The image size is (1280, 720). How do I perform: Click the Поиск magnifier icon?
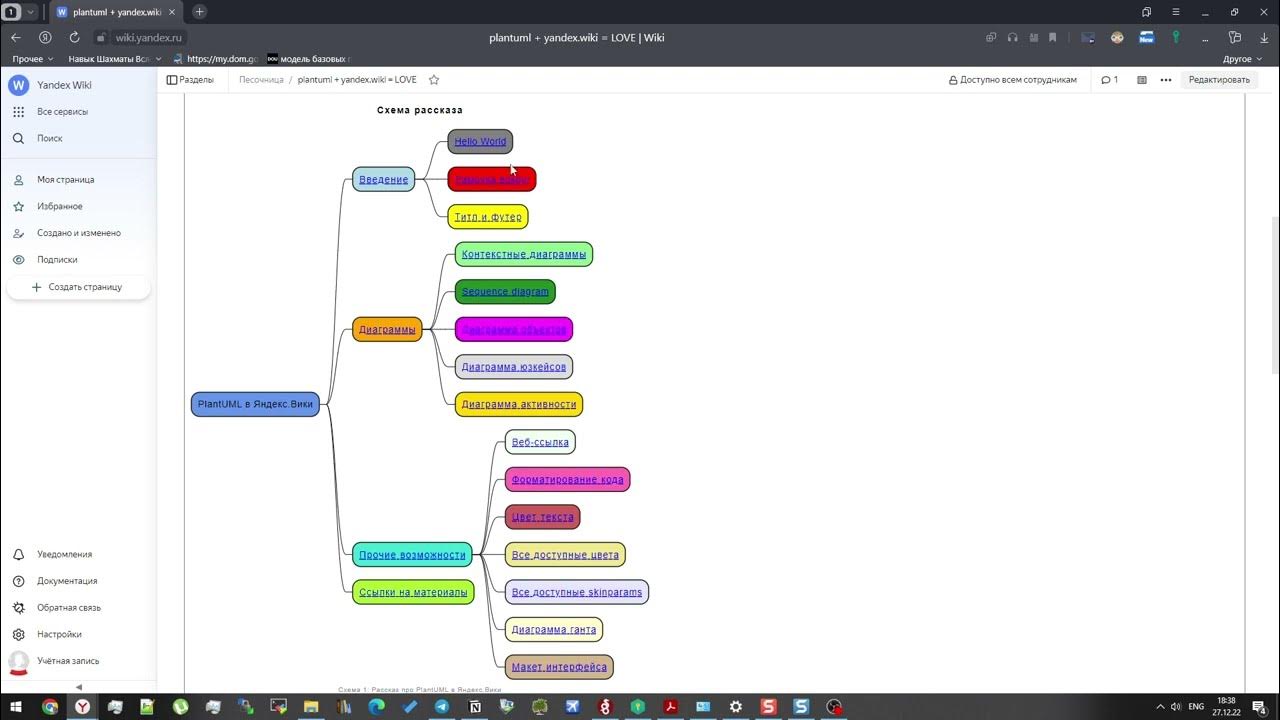click(x=18, y=138)
